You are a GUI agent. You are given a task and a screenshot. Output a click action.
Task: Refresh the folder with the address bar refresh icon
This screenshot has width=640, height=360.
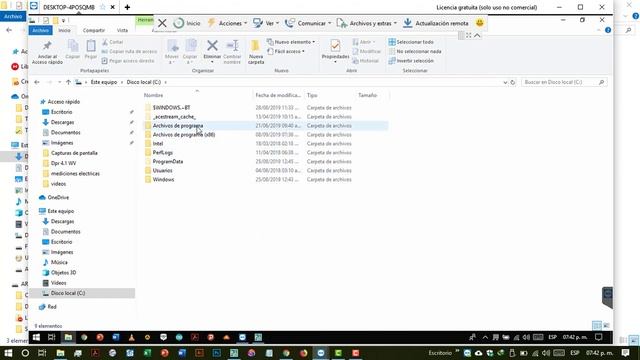tap(513, 82)
